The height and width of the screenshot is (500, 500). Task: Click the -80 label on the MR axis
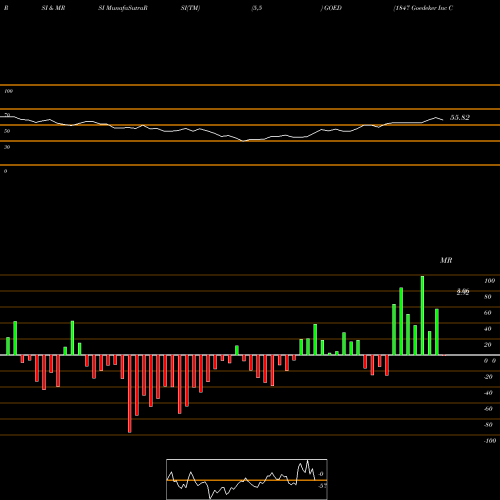pyautogui.click(x=488, y=425)
